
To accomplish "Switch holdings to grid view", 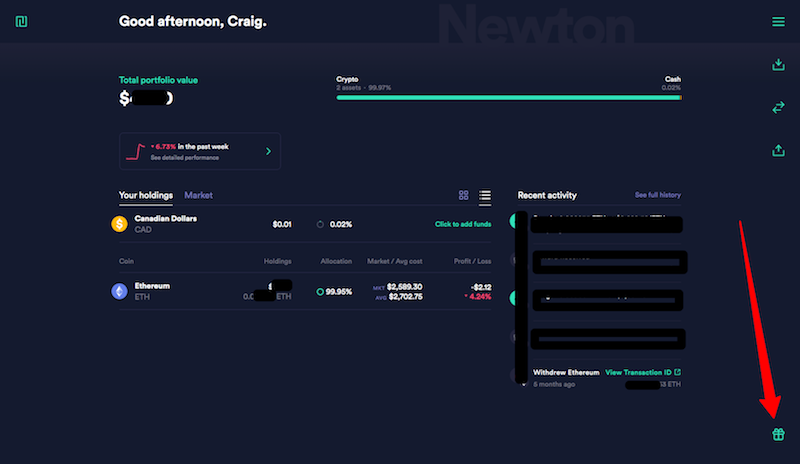I will (x=463, y=195).
